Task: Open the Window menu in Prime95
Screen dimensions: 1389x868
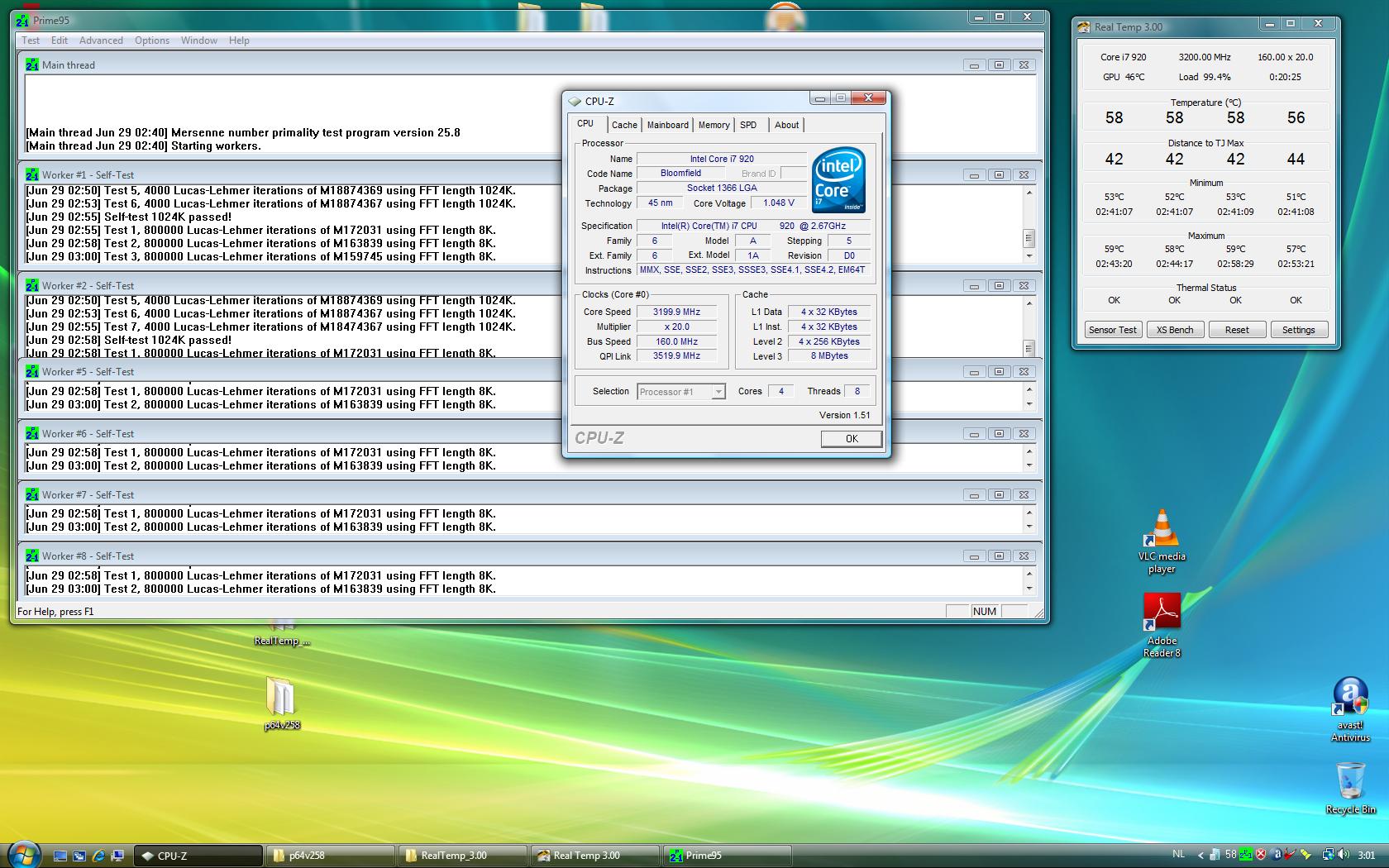Action: (199, 40)
